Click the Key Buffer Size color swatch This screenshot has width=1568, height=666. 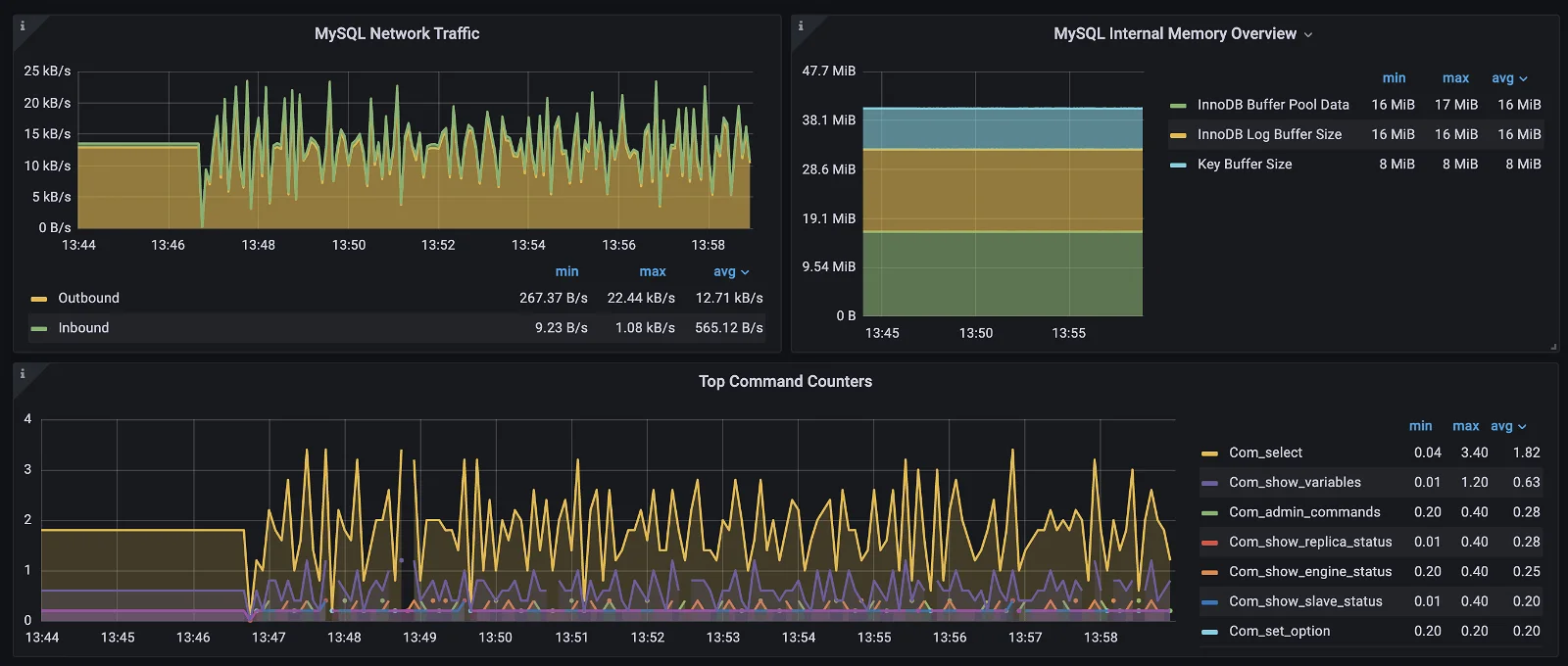(1178, 165)
